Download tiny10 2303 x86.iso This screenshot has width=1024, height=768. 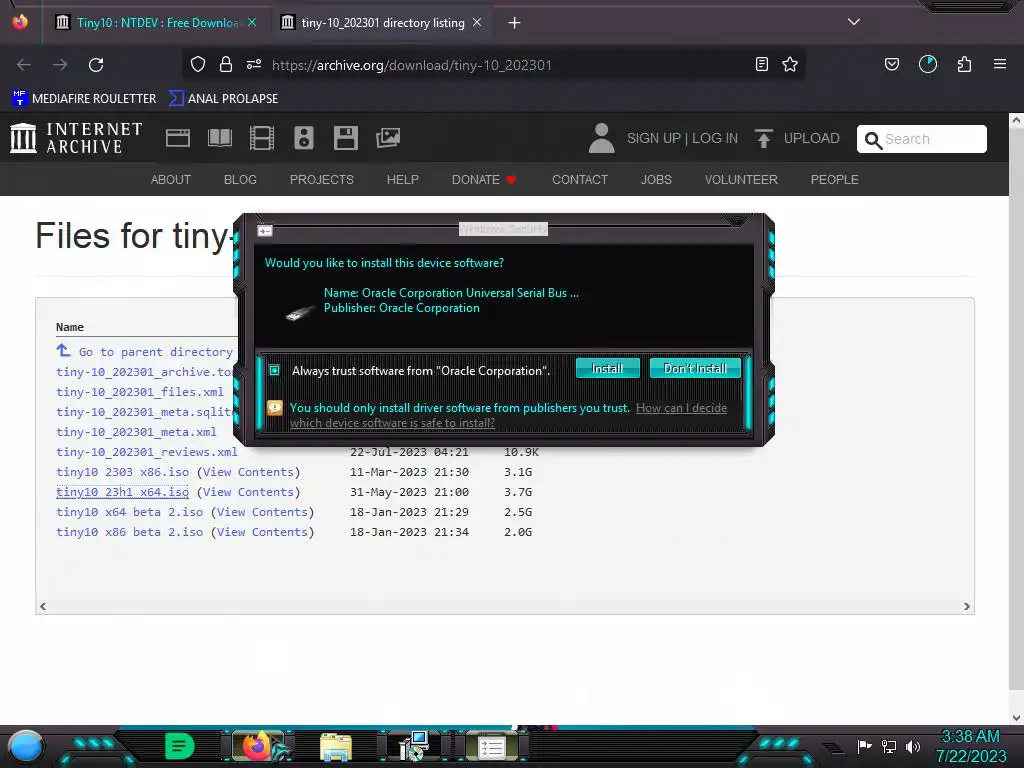click(122, 472)
